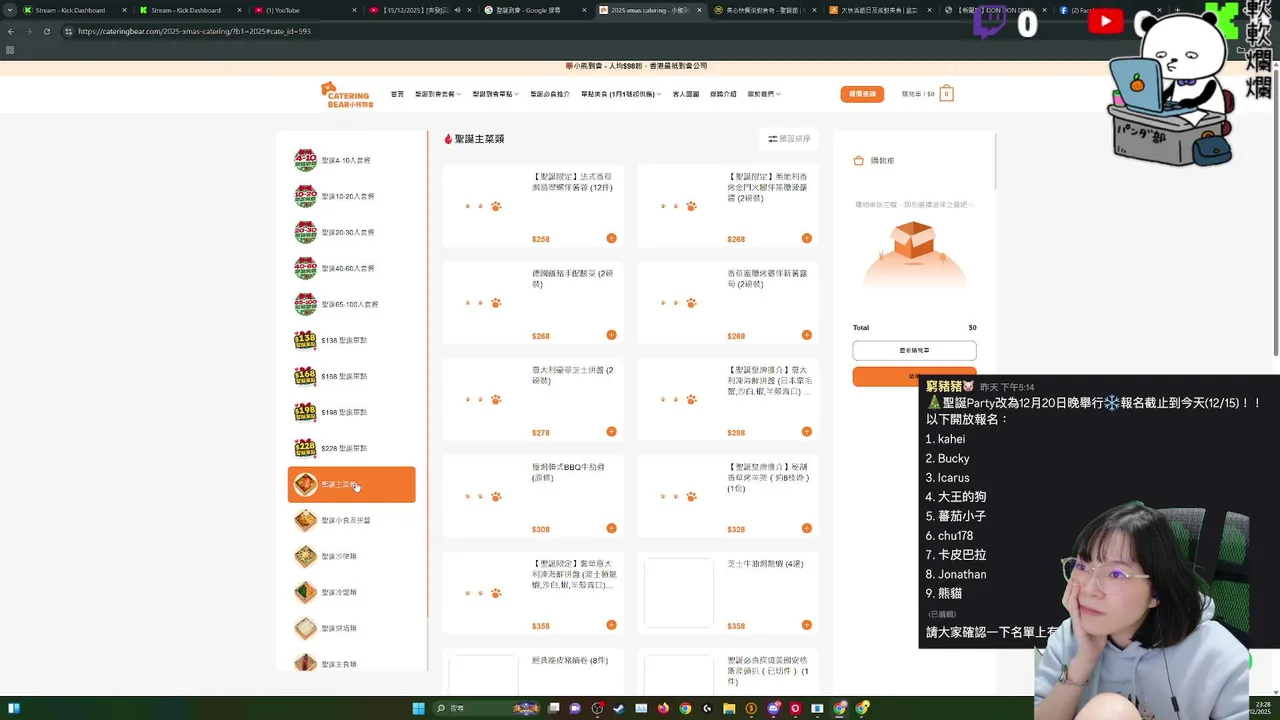Viewport: 1280px width, 720px height.
Task: Click the orange 報價查詢 button
Action: (862, 94)
